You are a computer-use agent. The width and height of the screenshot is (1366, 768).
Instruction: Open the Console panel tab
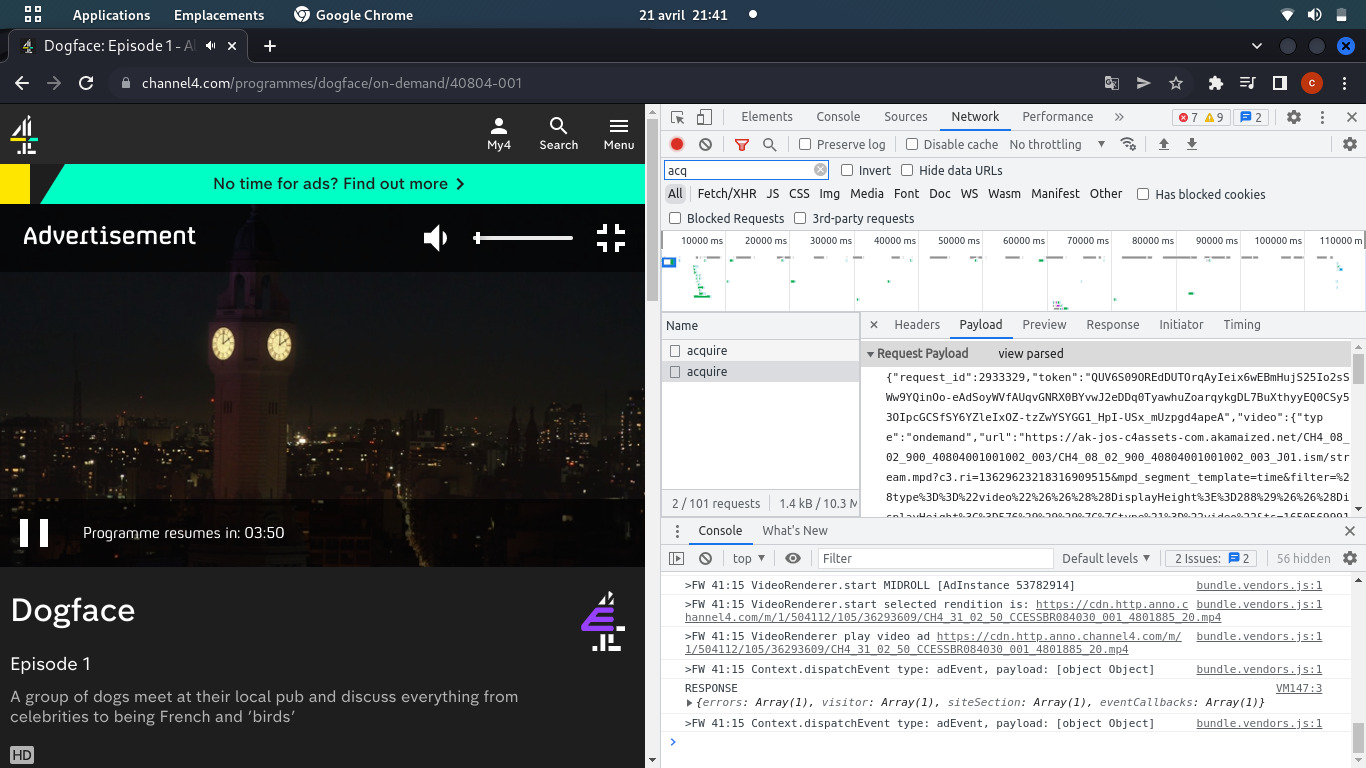(x=837, y=117)
